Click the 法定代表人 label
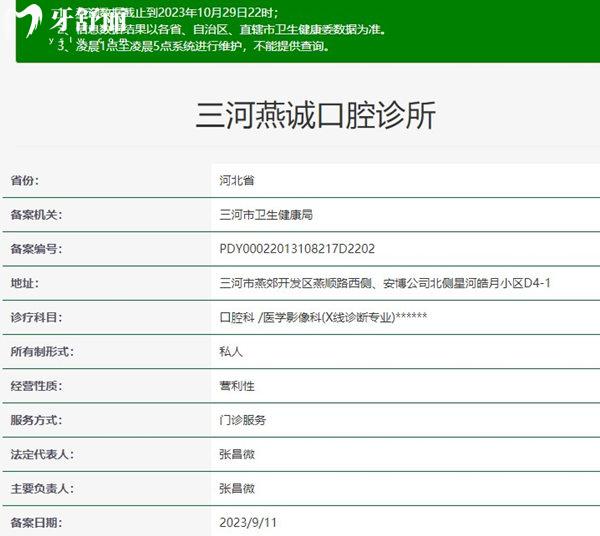Image resolution: width=600 pixels, height=536 pixels. point(42,454)
